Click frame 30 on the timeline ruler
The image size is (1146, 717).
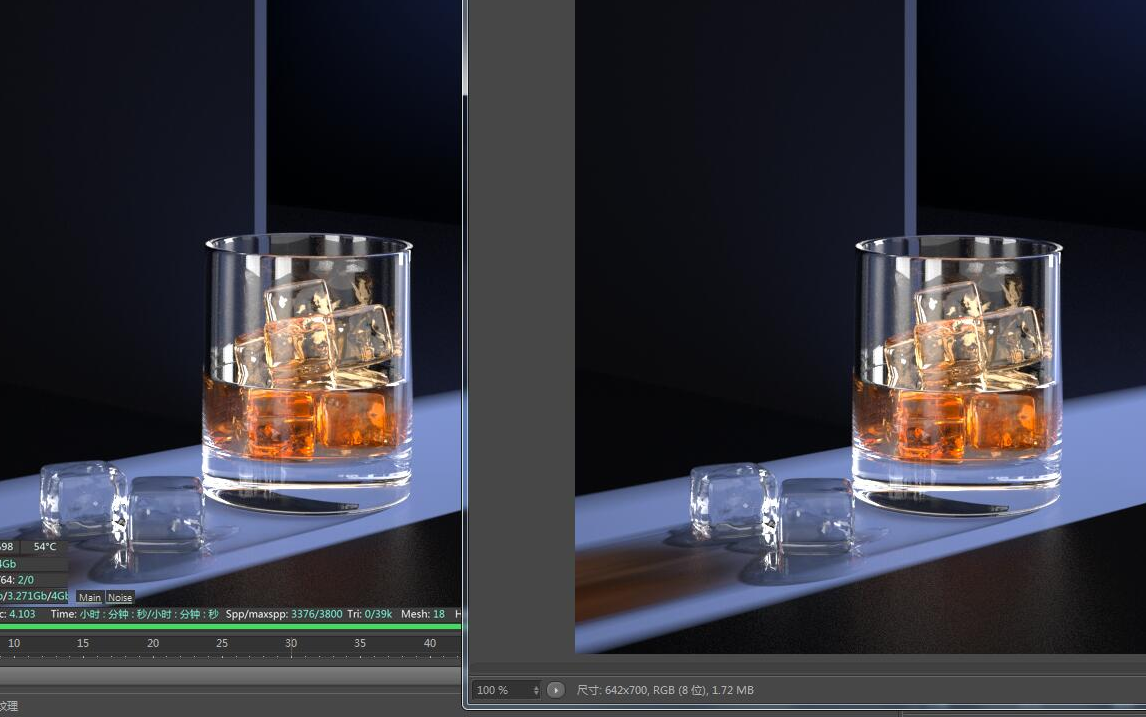coord(290,643)
